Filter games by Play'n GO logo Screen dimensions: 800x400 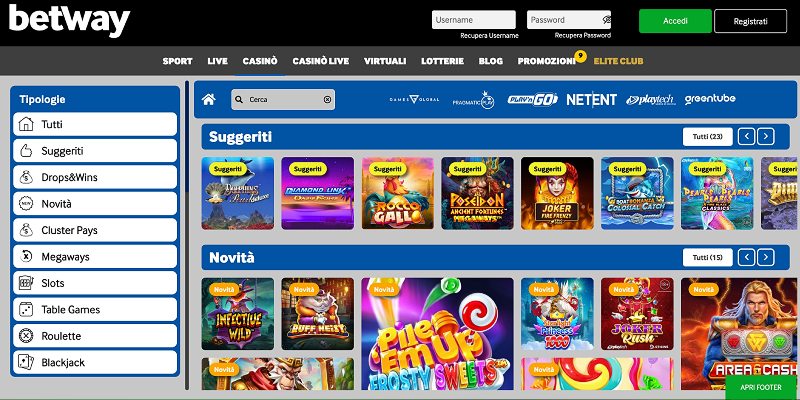coord(532,99)
